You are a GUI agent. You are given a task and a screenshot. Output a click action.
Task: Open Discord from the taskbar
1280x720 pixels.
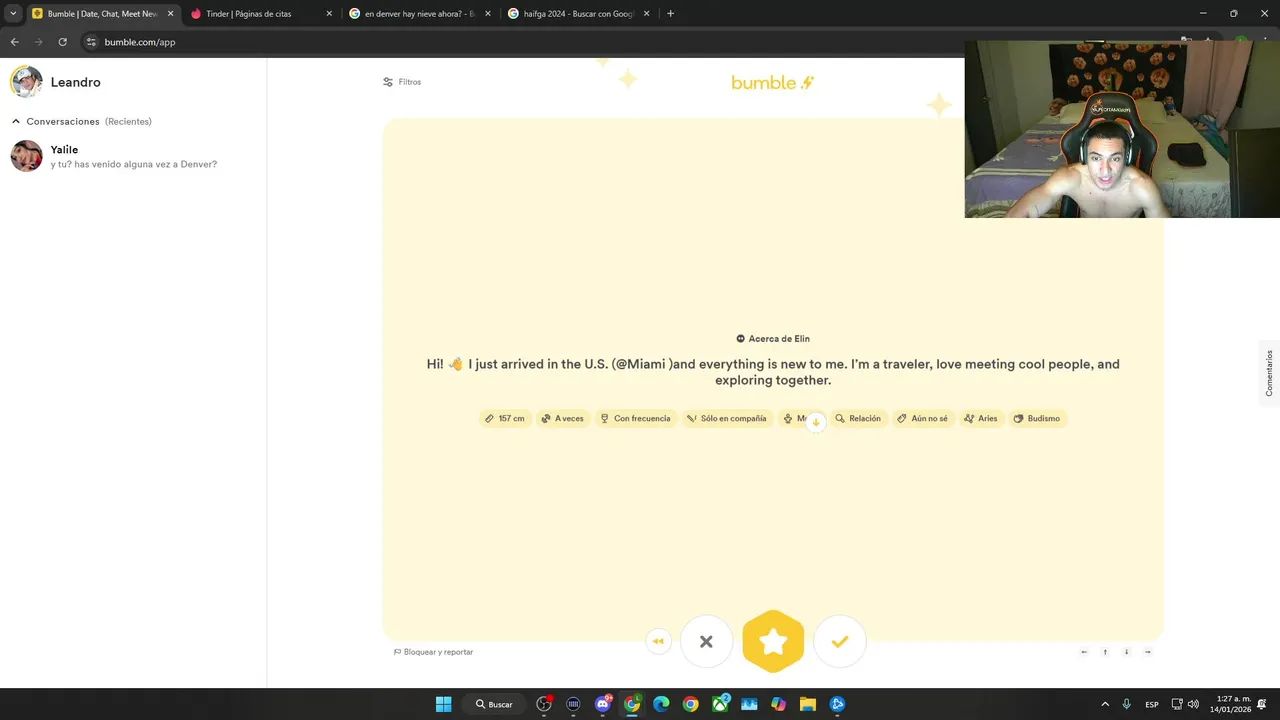click(603, 704)
